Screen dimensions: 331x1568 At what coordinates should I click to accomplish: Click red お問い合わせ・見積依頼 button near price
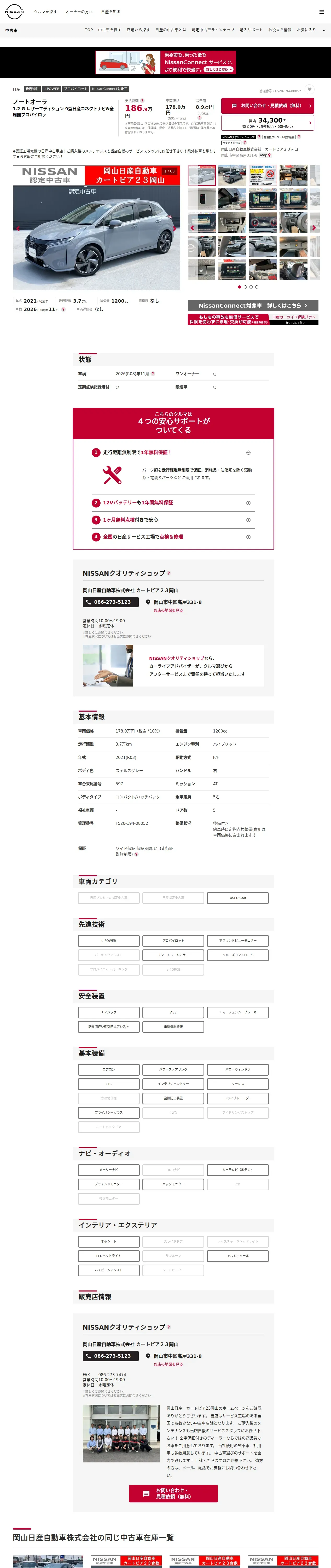(268, 105)
